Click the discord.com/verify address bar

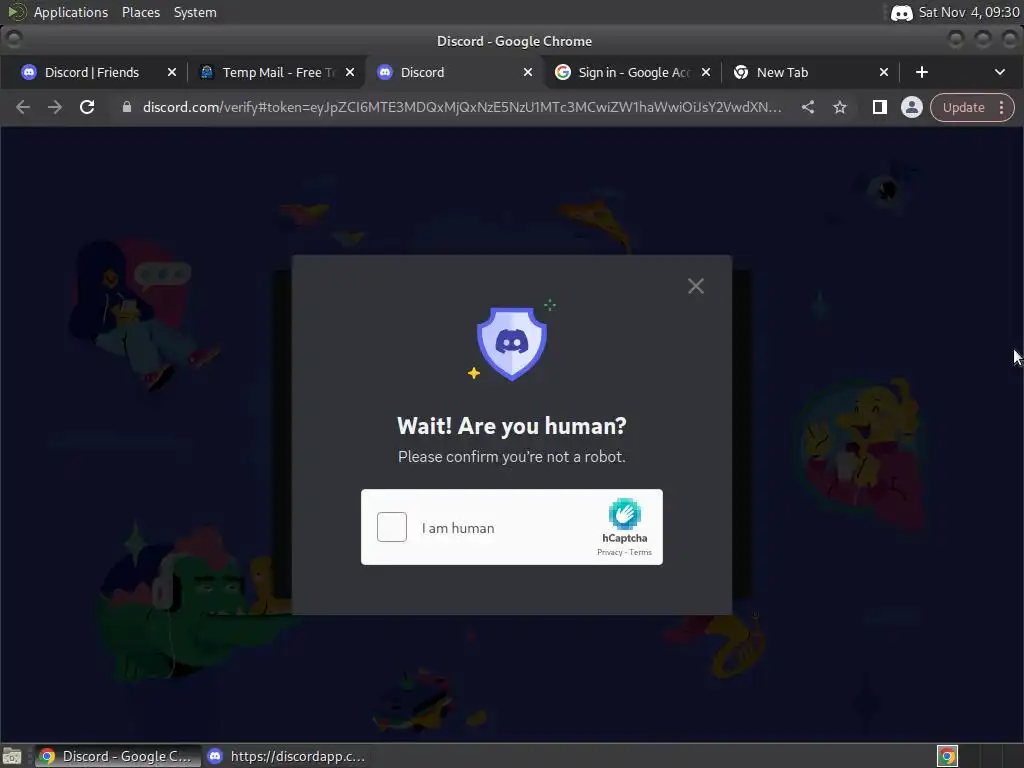pos(461,107)
